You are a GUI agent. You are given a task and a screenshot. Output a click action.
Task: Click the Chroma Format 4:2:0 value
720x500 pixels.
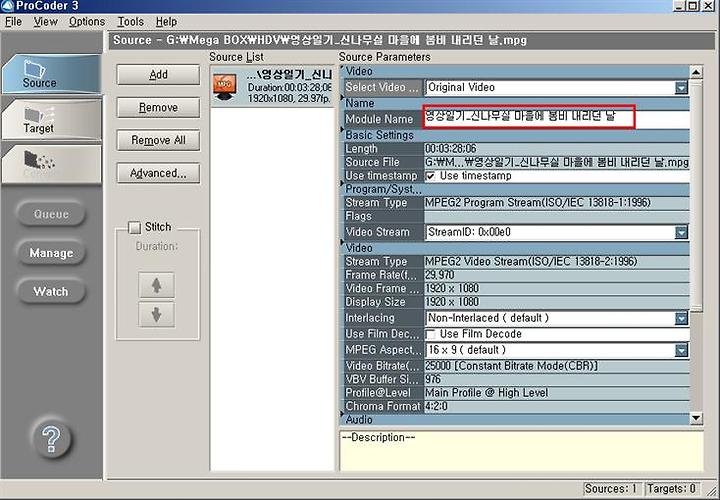coord(436,406)
